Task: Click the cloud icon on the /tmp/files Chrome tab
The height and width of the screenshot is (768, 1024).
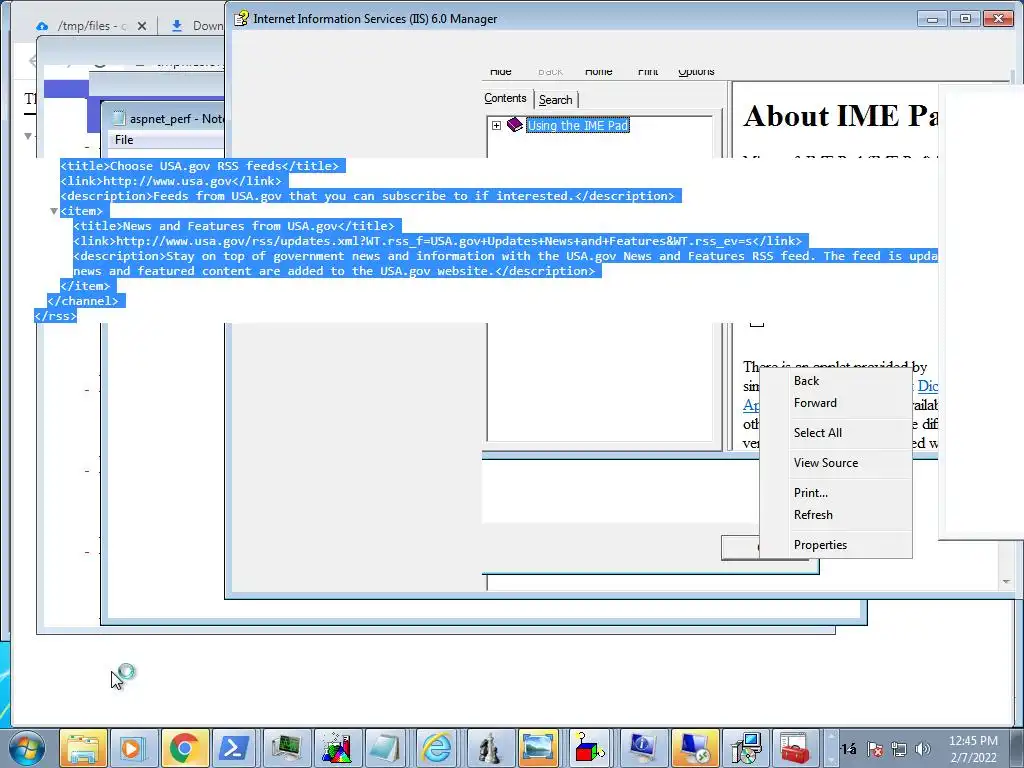Action: 42,26
